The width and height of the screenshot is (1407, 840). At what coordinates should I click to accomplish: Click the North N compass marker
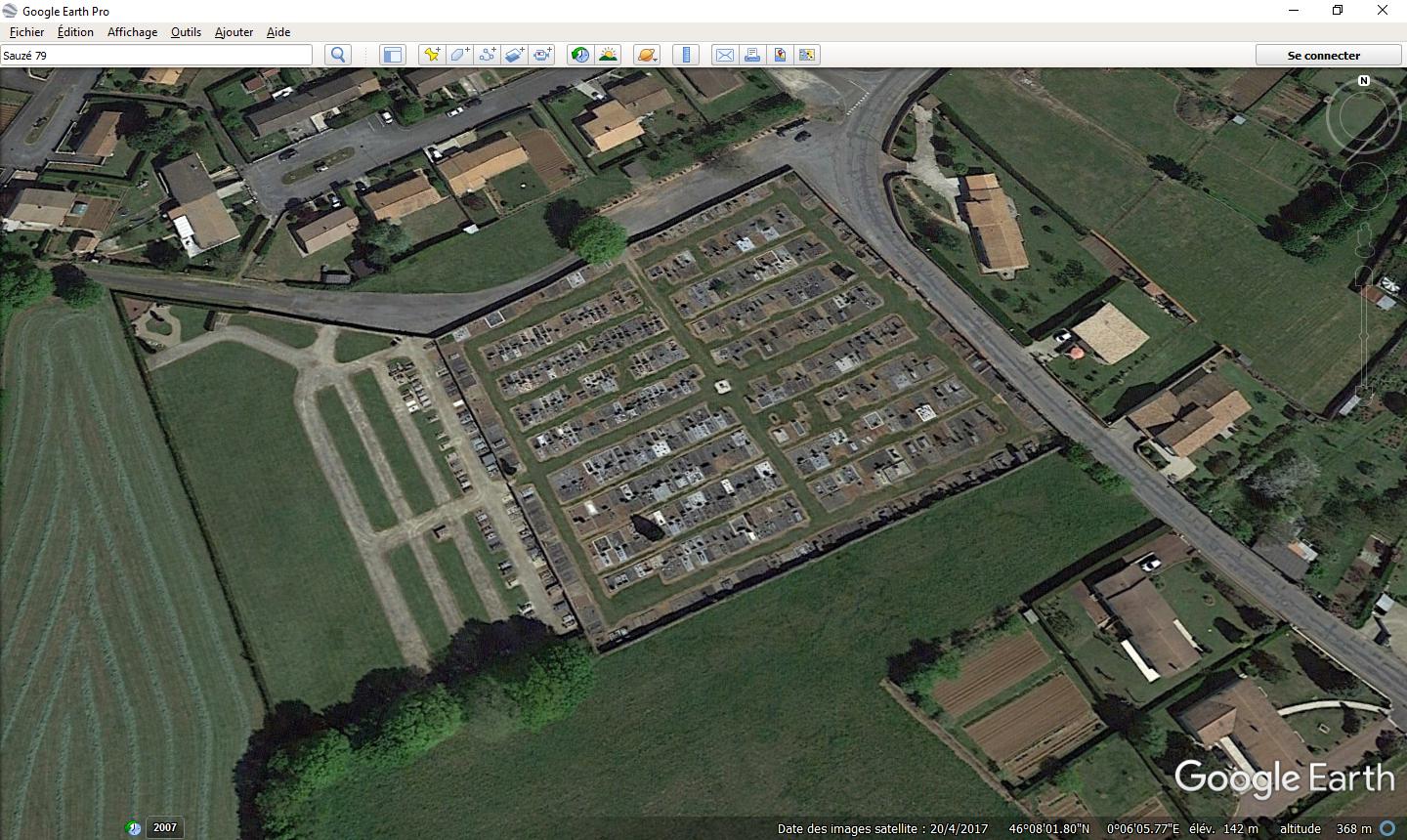[x=1364, y=81]
